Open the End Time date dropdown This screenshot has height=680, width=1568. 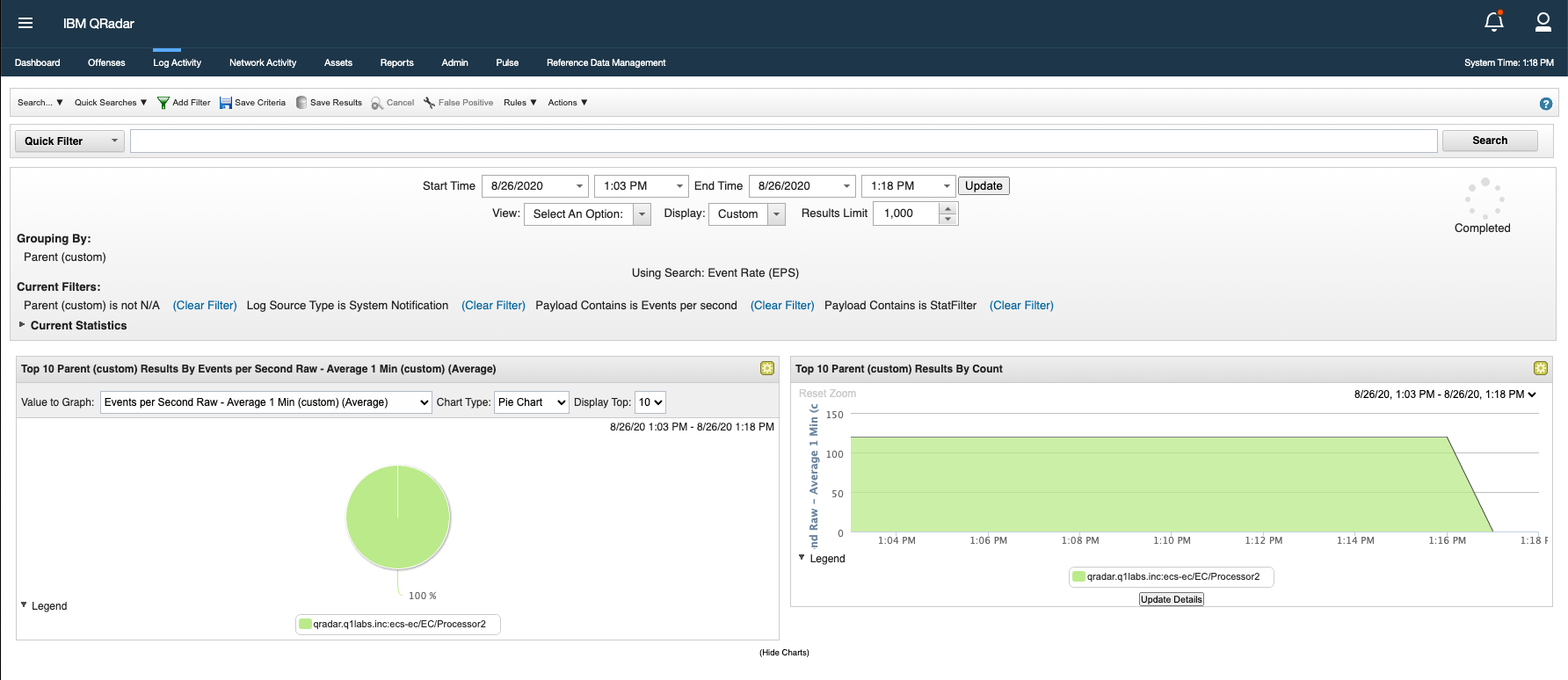[x=802, y=186]
